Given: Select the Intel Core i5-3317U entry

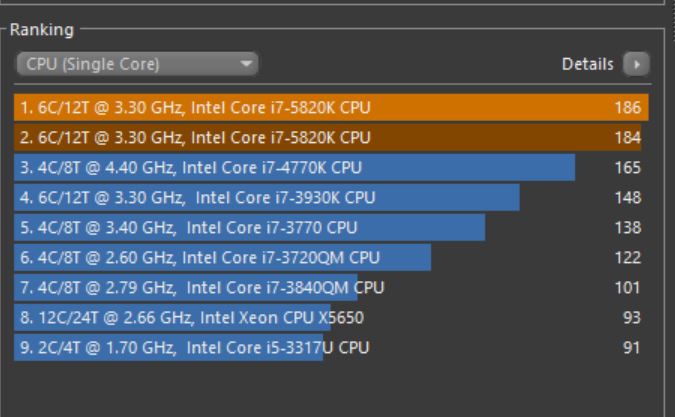Looking at the screenshot, I should tap(194, 348).
